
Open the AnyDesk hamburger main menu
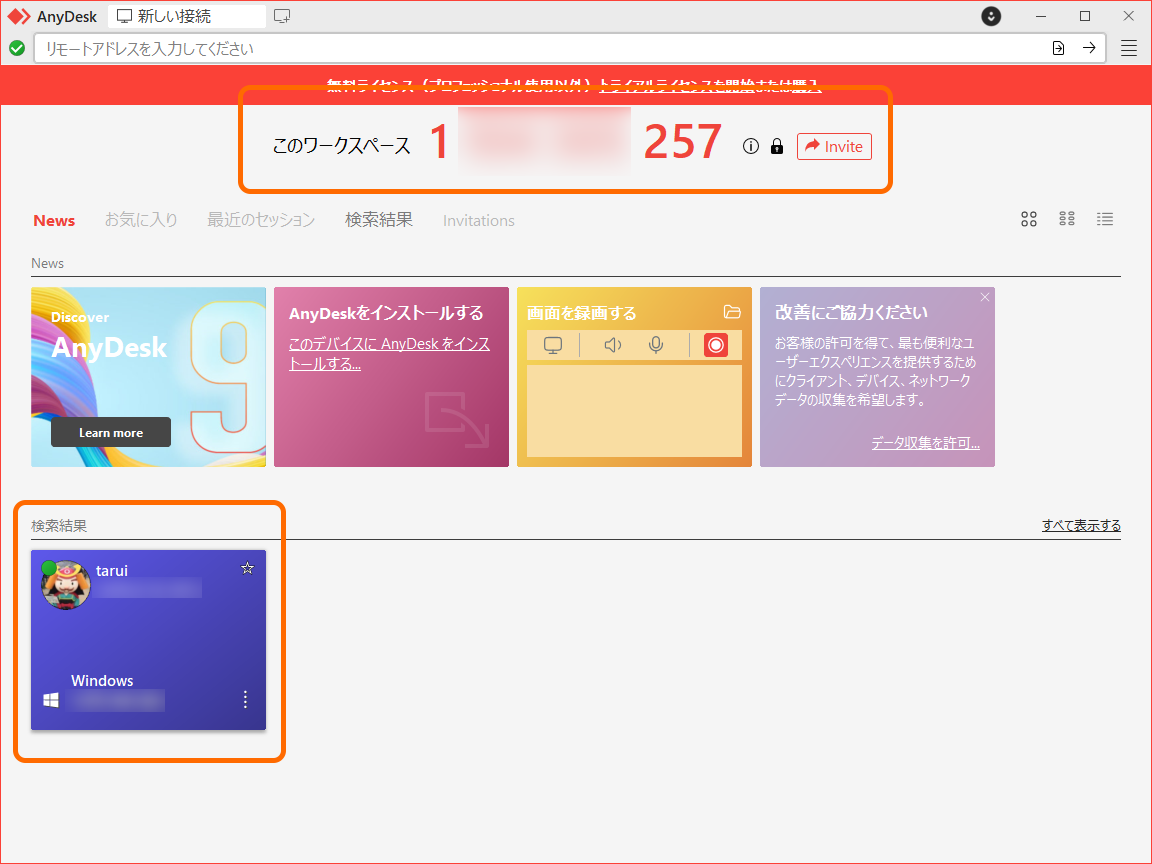(x=1129, y=47)
